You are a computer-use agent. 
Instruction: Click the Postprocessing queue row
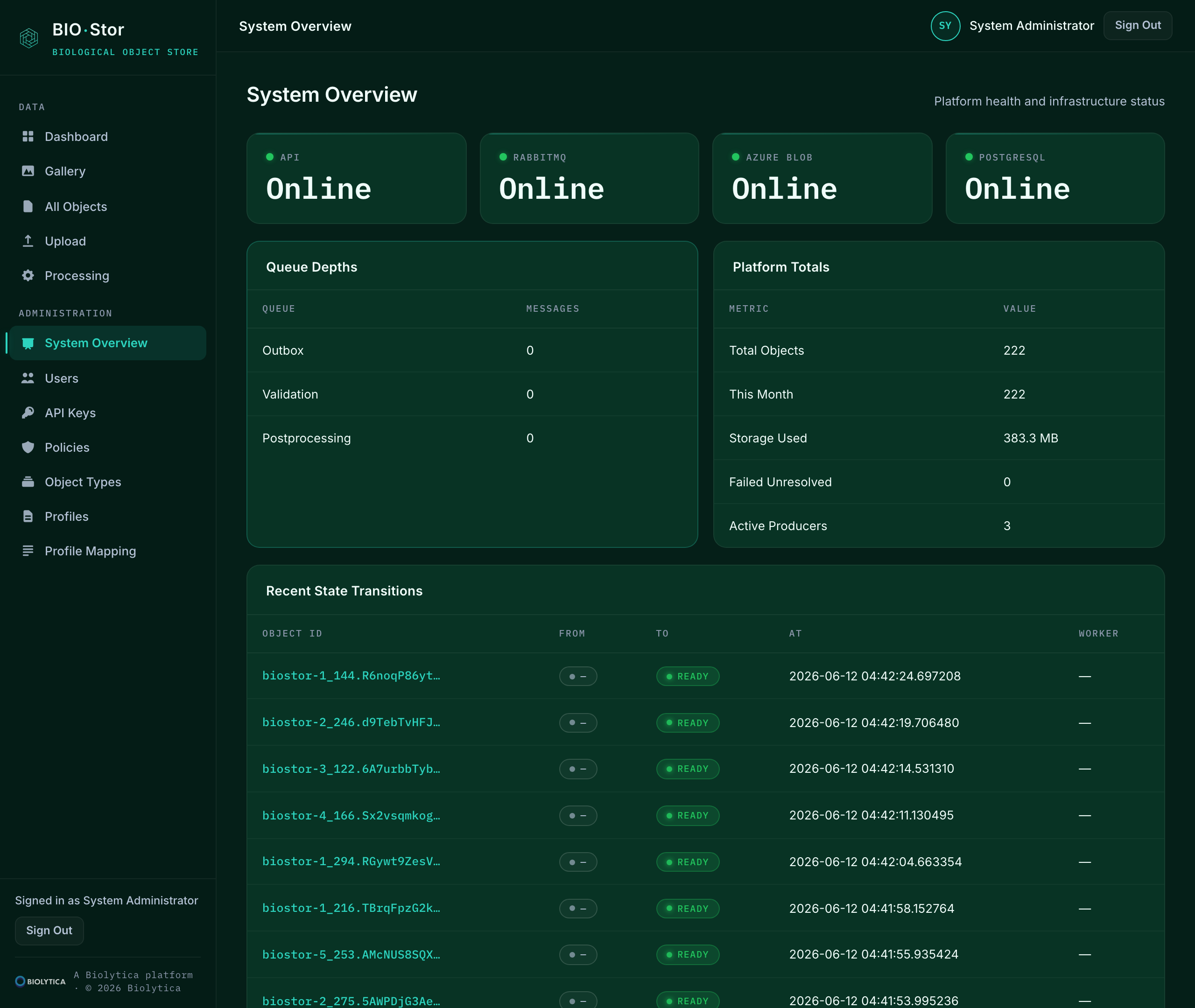pos(472,438)
